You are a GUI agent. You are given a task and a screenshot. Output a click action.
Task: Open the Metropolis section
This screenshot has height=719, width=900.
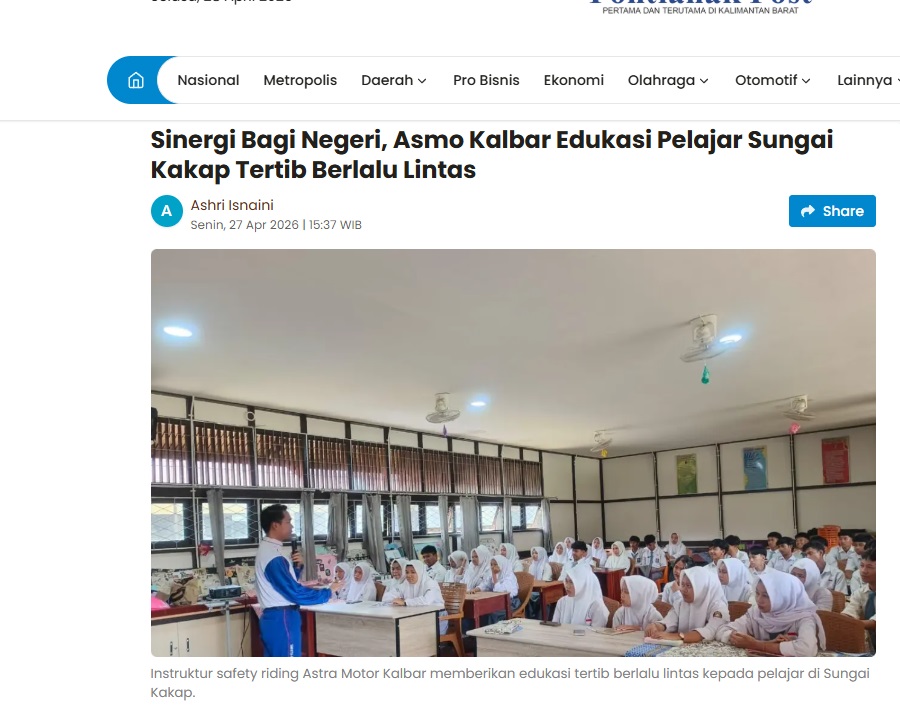[x=300, y=80]
